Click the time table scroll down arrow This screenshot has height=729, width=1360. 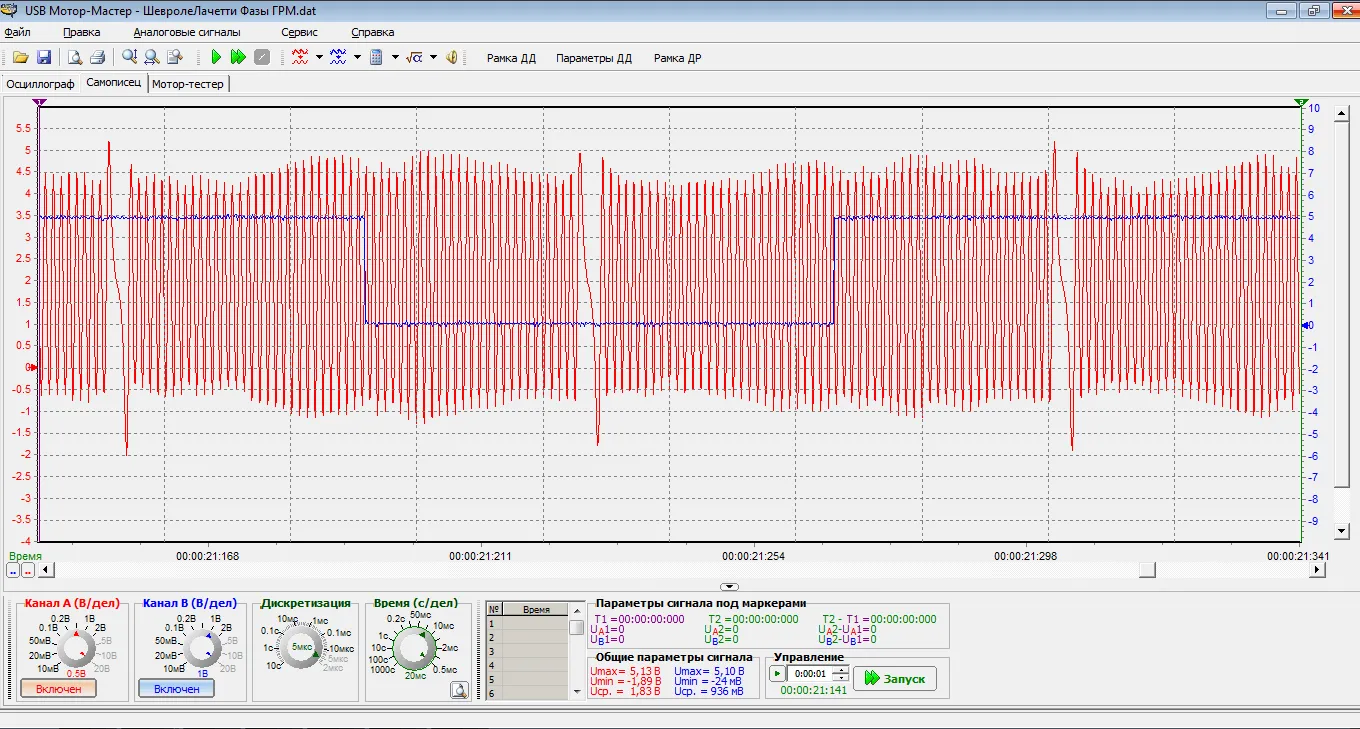click(x=577, y=693)
